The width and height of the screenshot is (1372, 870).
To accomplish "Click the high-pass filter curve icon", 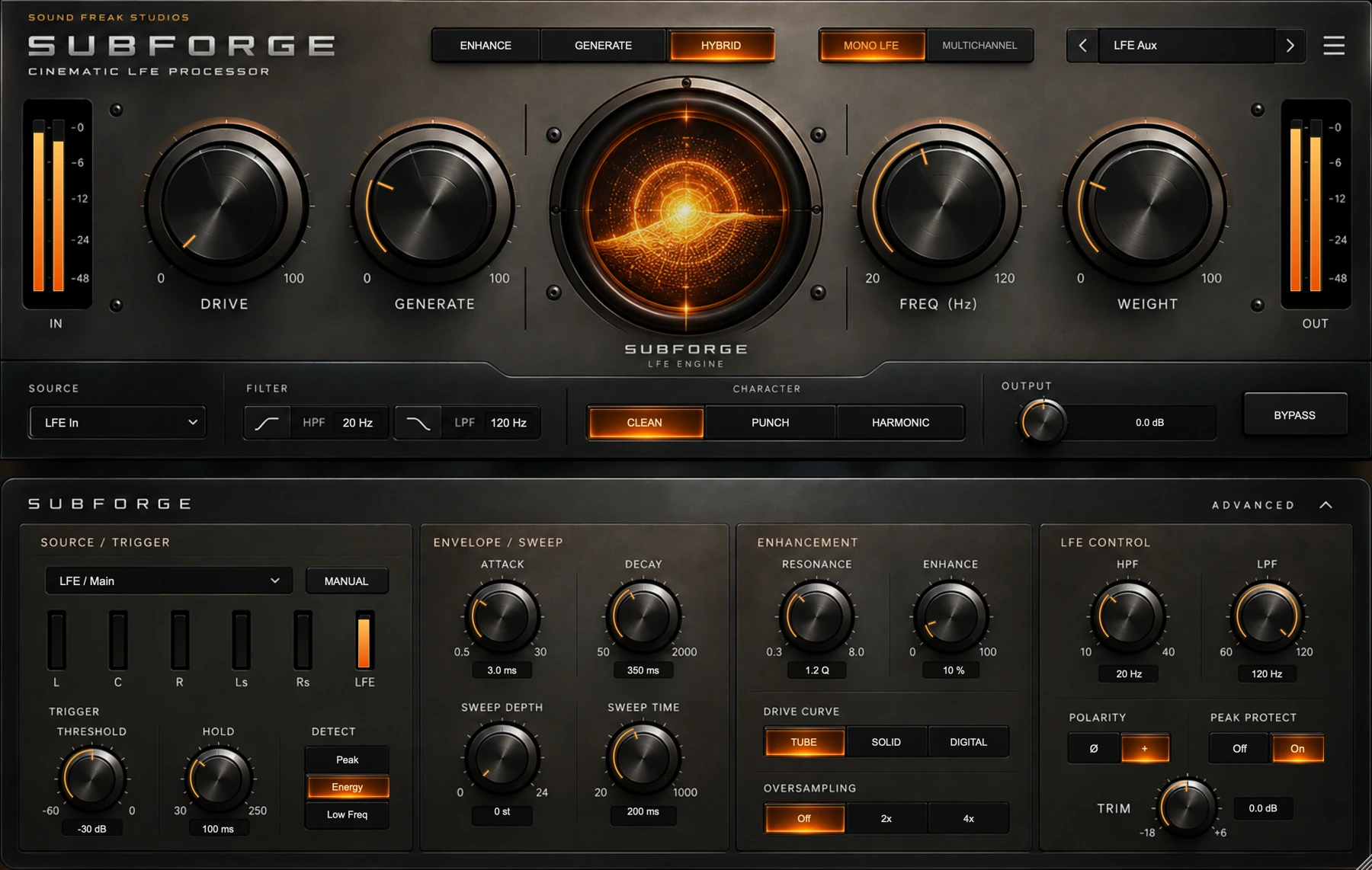I will pyautogui.click(x=267, y=423).
